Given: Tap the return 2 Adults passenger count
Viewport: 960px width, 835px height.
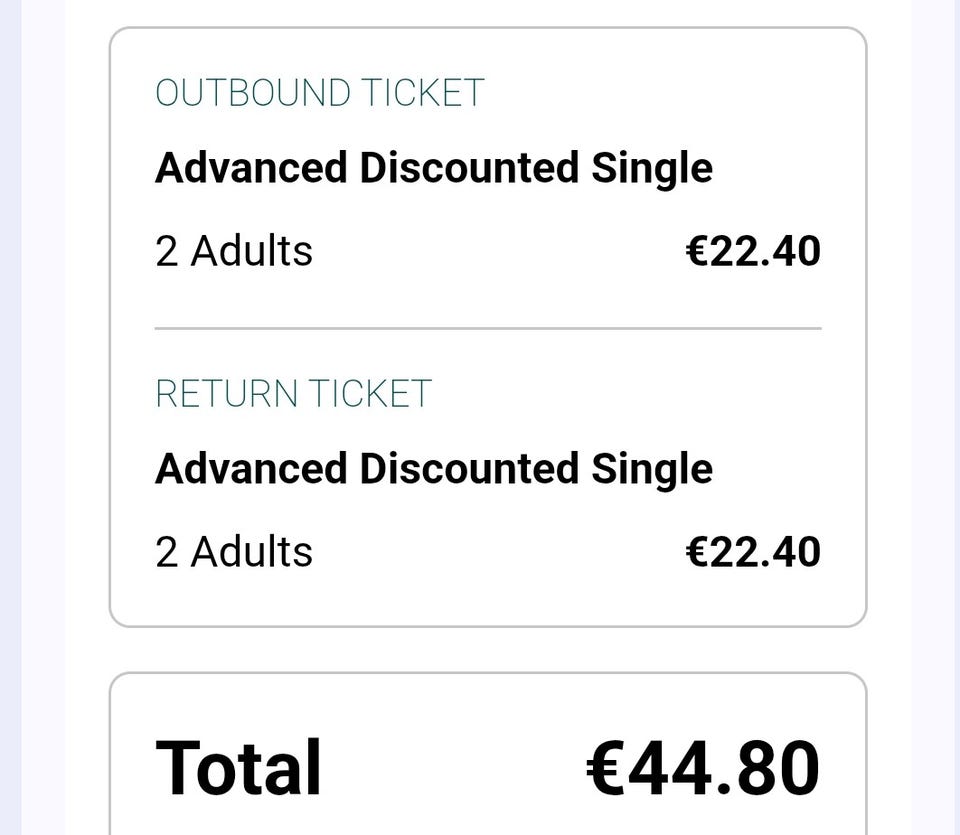Looking at the screenshot, I should click(233, 552).
